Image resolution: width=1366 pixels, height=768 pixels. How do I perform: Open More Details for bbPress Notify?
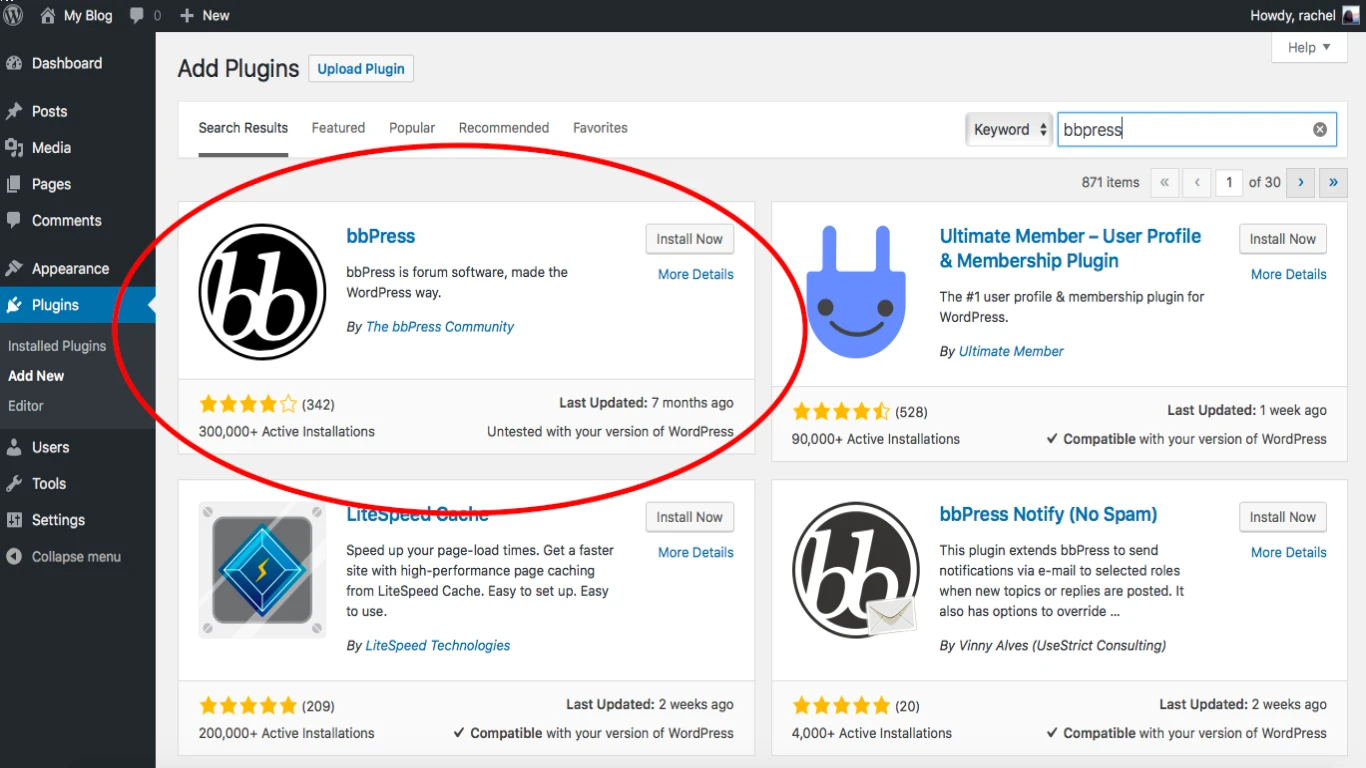[1289, 552]
